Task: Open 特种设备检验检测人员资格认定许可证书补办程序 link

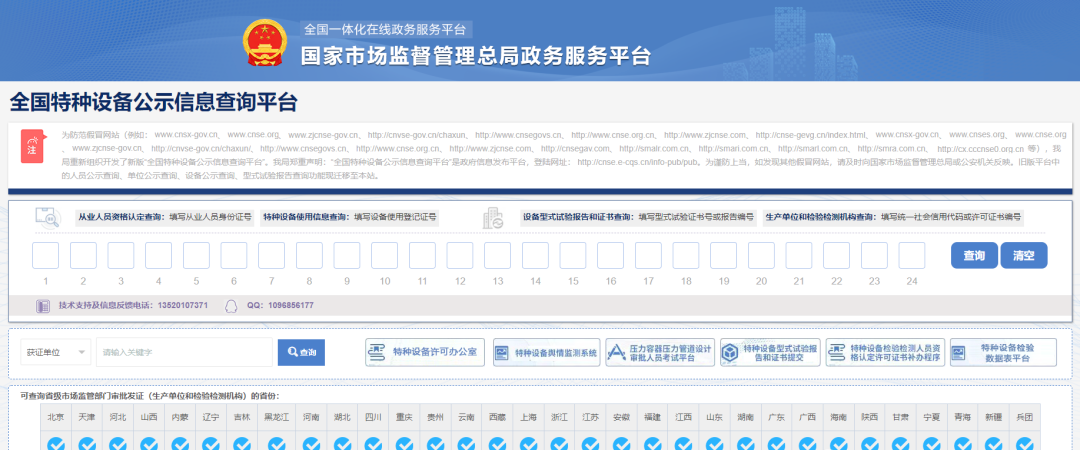Action: click(887, 353)
